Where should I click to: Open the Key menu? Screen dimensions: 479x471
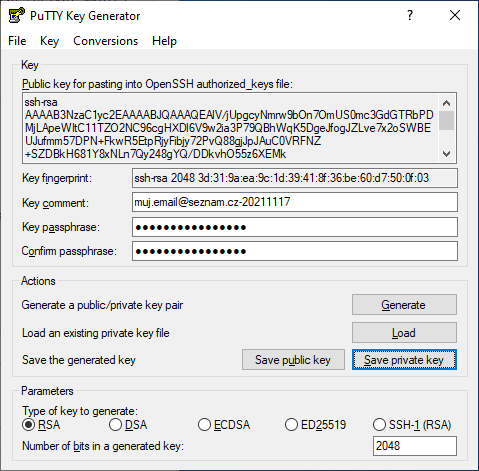49,41
